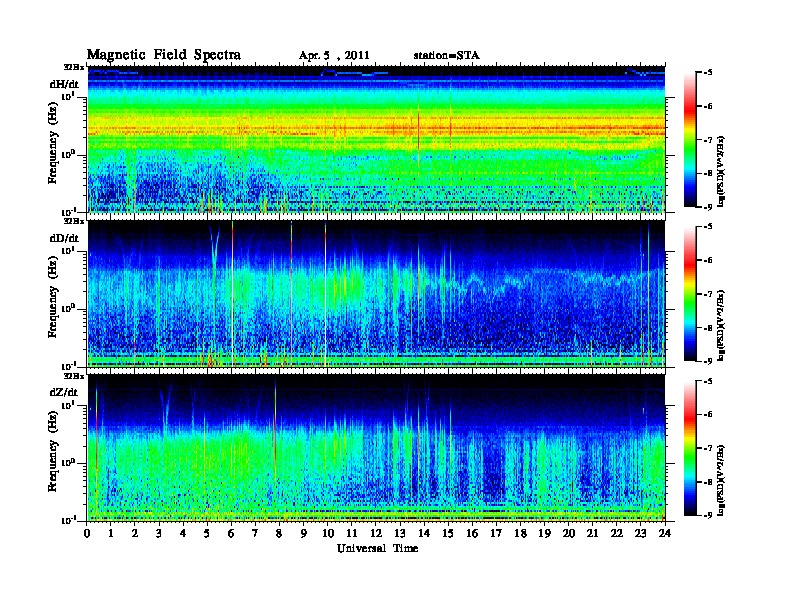This screenshot has width=792, height=612.
Task: Click the "-7" value on dD/dt color scale
Action: pyautogui.click(x=707, y=294)
